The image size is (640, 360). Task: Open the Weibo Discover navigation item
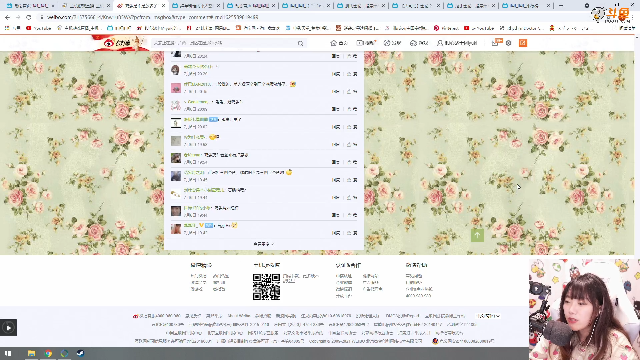point(393,43)
